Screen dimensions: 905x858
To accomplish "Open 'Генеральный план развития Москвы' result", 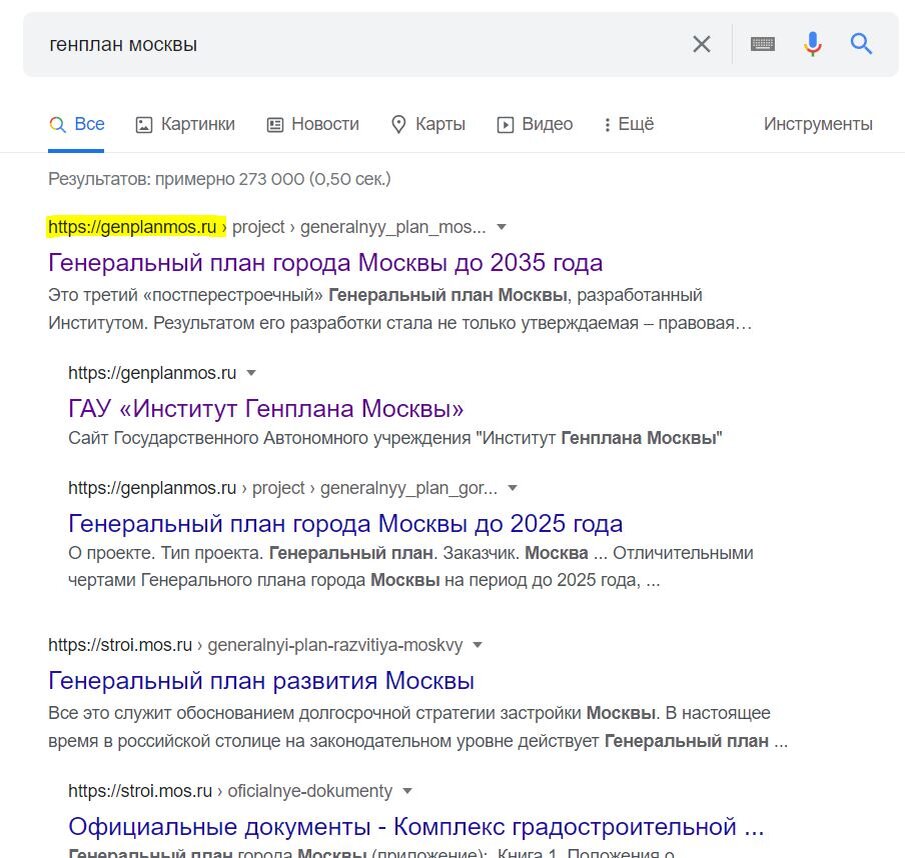I will click(x=261, y=681).
